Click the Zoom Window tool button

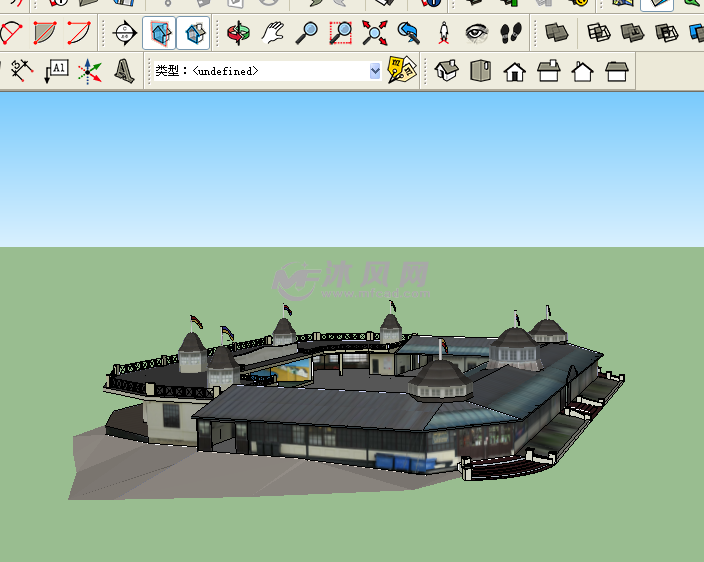click(x=341, y=33)
